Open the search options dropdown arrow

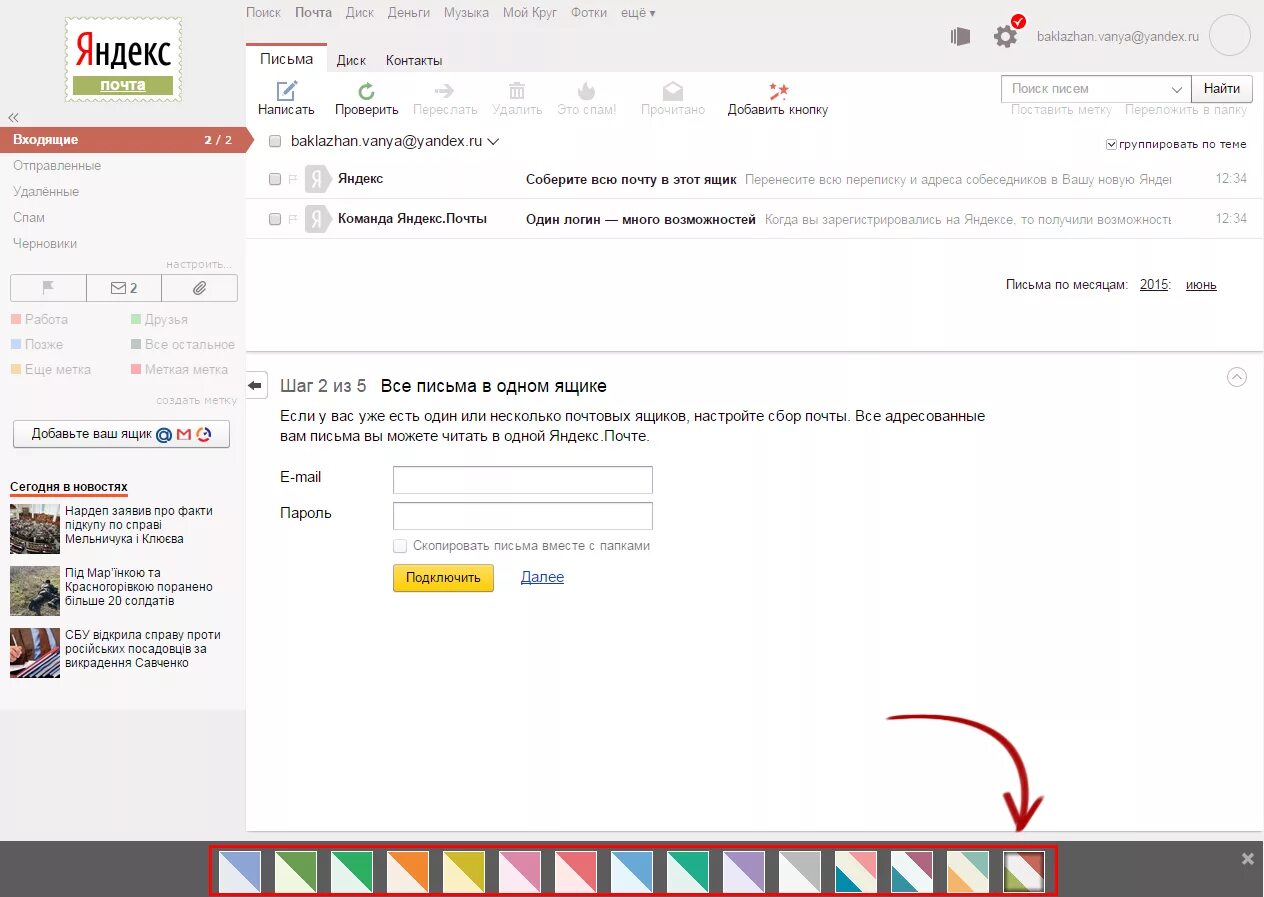1177,89
